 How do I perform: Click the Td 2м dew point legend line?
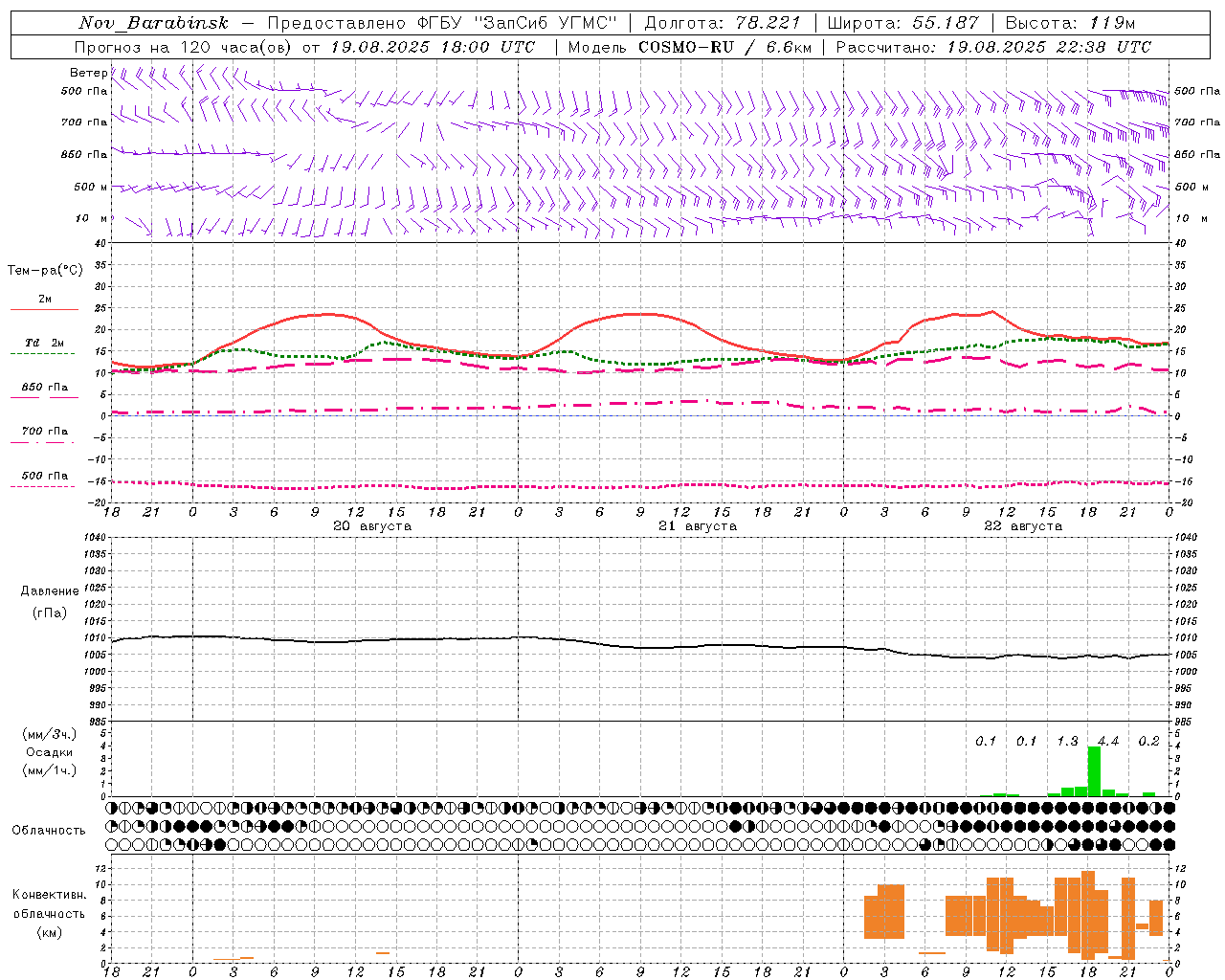tap(42, 353)
